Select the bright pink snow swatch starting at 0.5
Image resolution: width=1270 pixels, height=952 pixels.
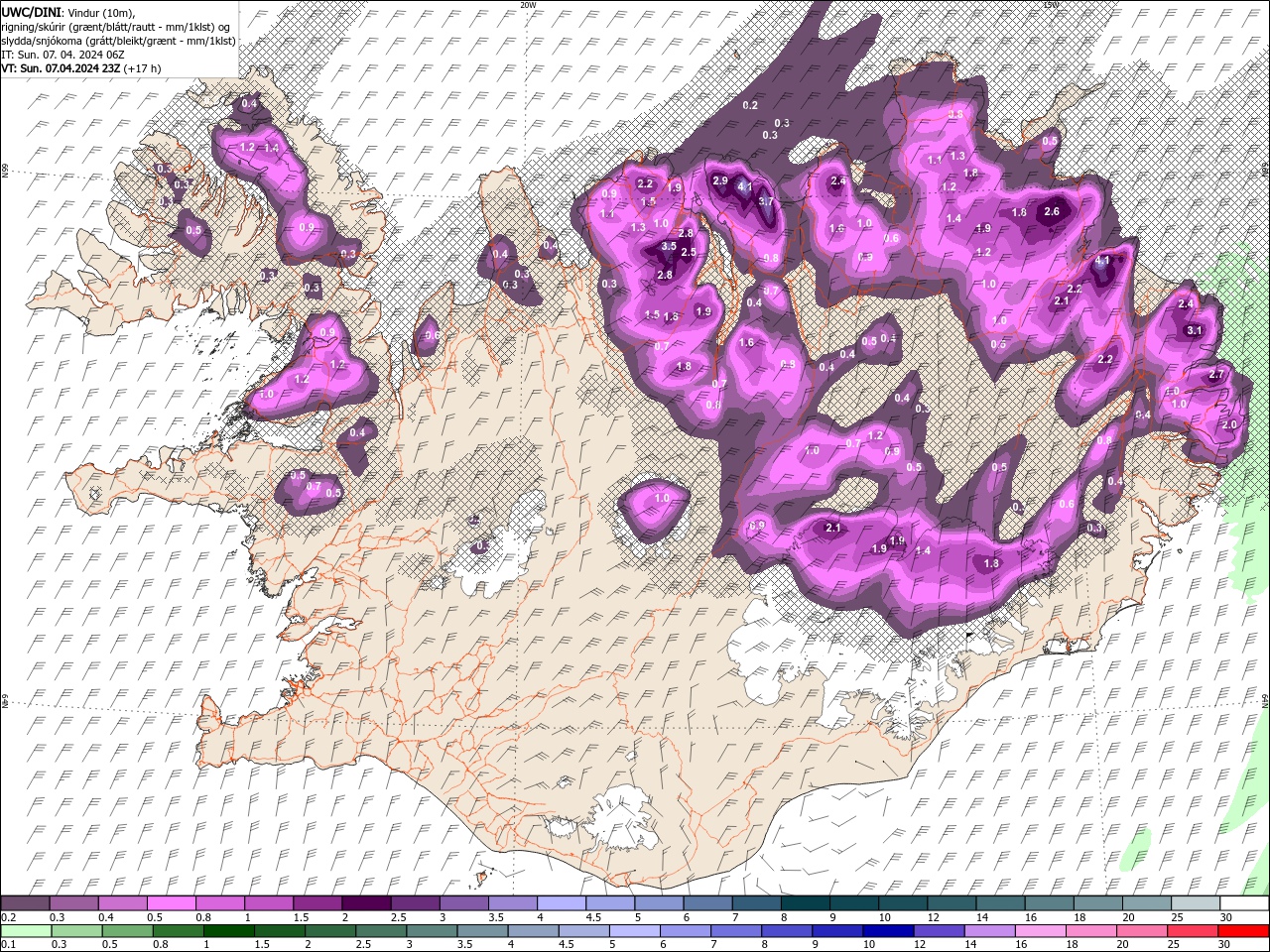point(172,903)
